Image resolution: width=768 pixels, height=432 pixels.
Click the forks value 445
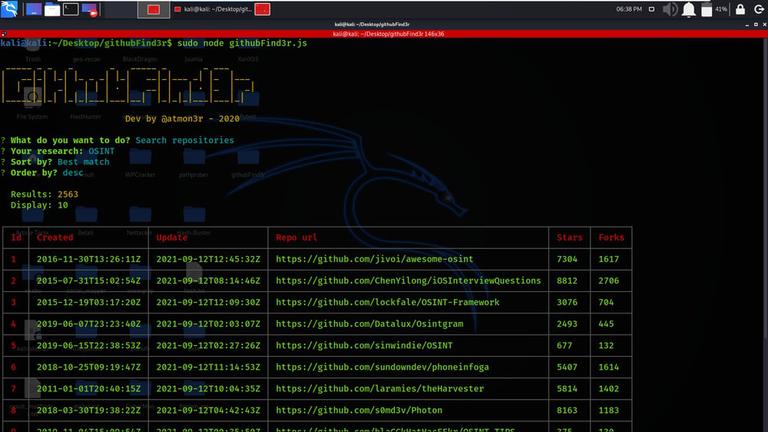click(x=606, y=323)
